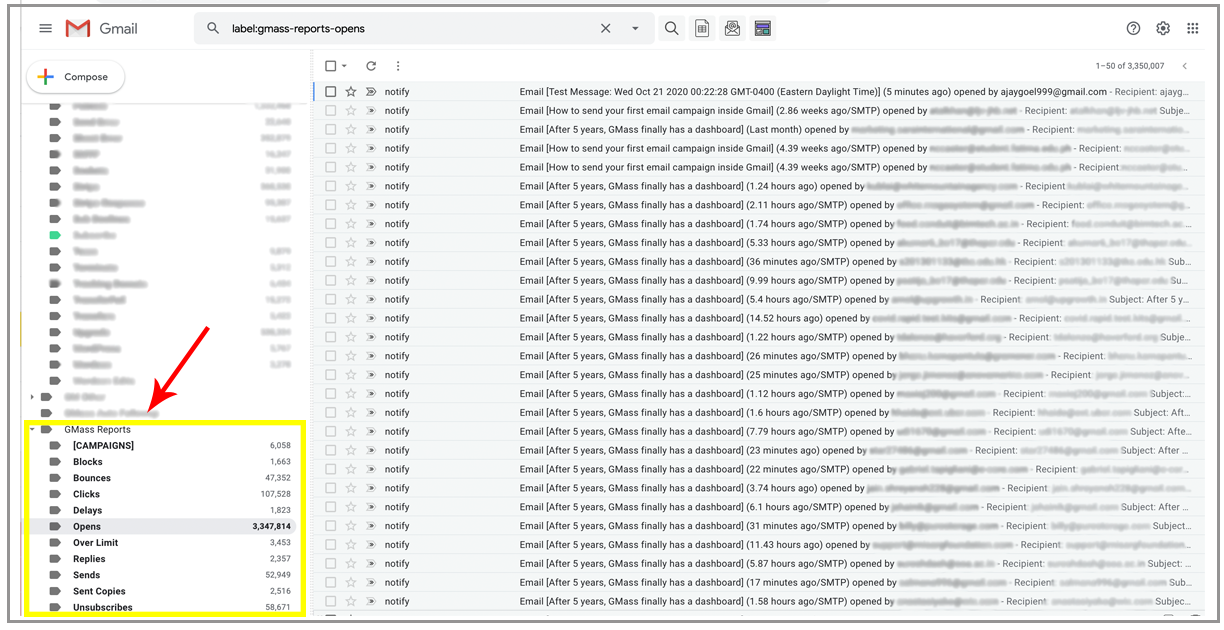Open the more options three-dot menu
1224x630 pixels.
click(398, 65)
